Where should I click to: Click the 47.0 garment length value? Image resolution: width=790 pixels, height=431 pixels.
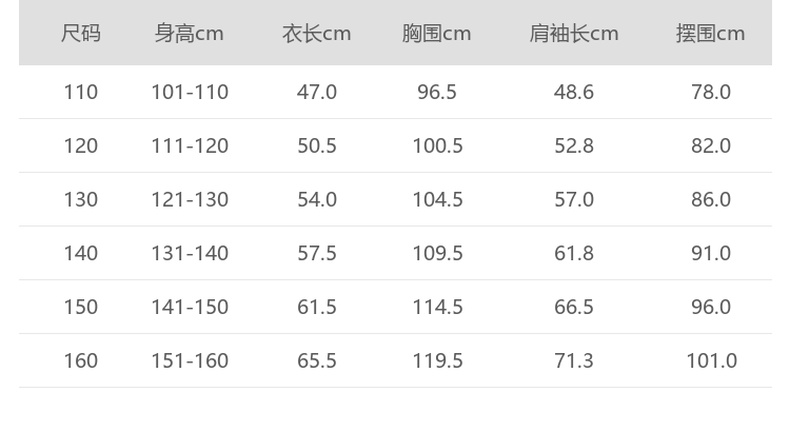click(x=317, y=93)
